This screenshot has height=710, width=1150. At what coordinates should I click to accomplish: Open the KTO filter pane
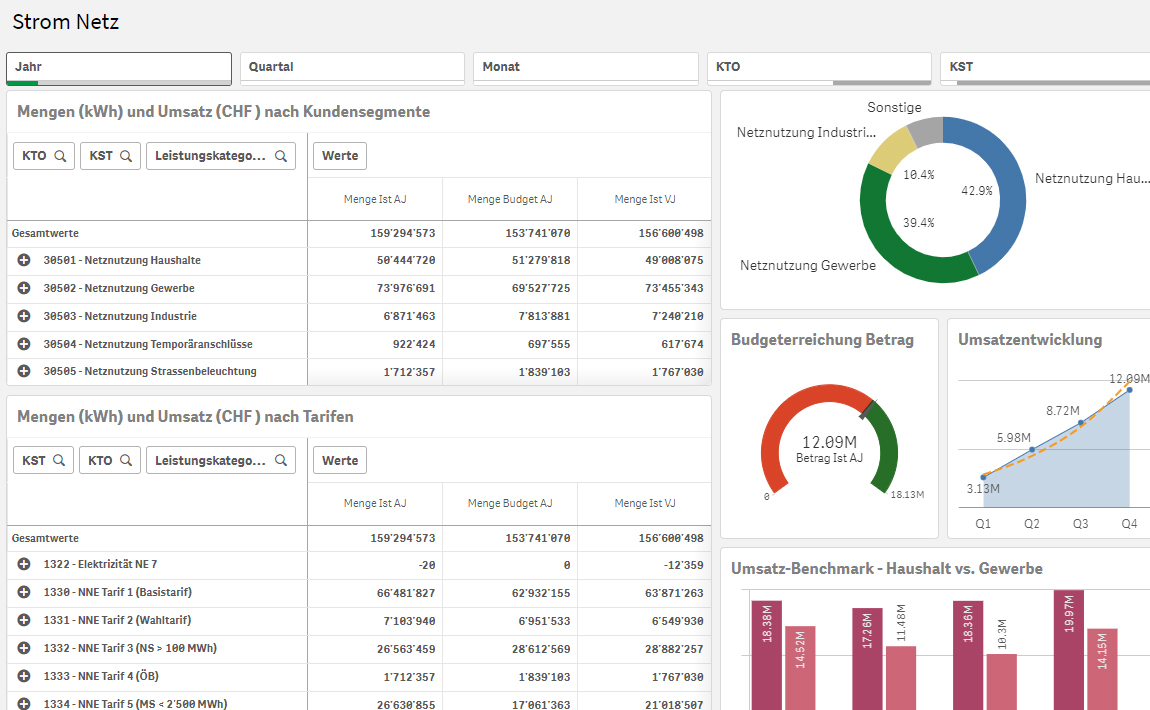[819, 68]
